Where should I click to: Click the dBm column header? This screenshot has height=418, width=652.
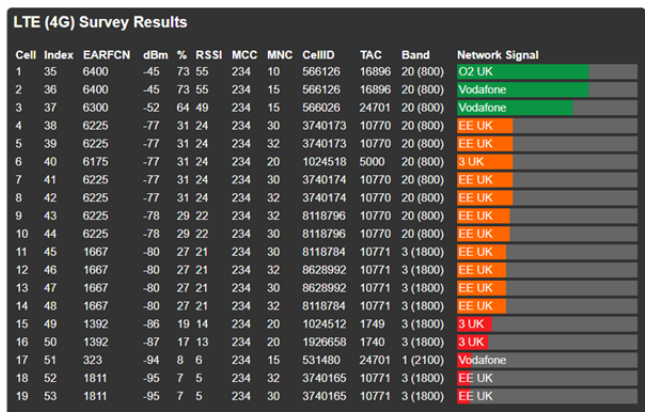point(156,55)
